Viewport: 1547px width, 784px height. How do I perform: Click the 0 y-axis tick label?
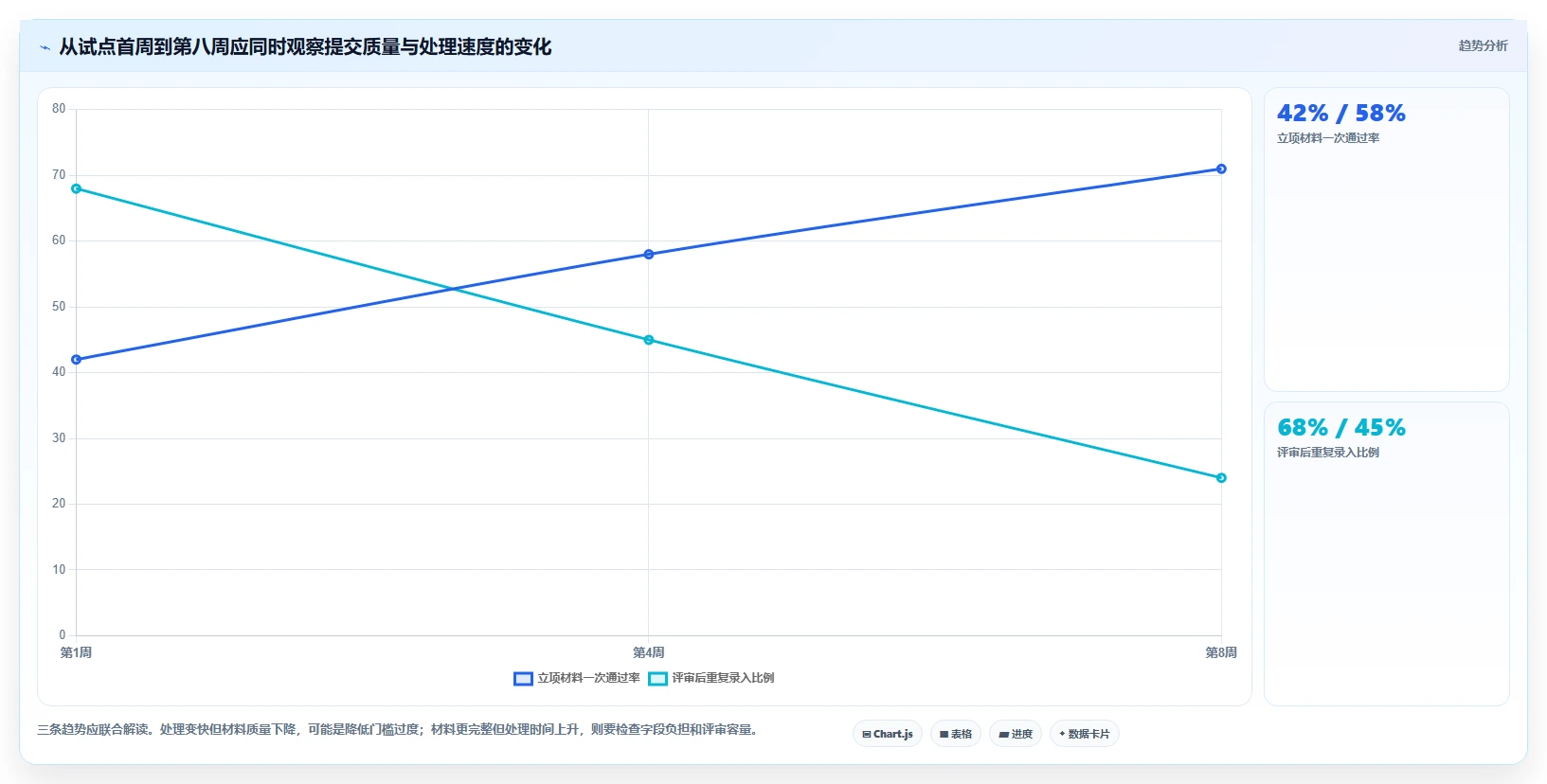63,635
